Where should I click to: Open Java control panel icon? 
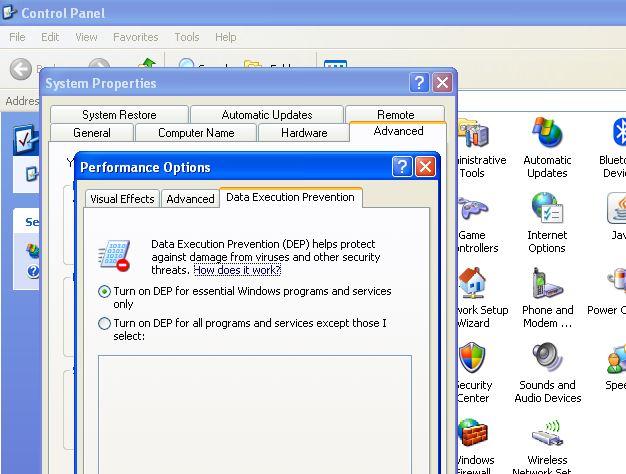[618, 216]
